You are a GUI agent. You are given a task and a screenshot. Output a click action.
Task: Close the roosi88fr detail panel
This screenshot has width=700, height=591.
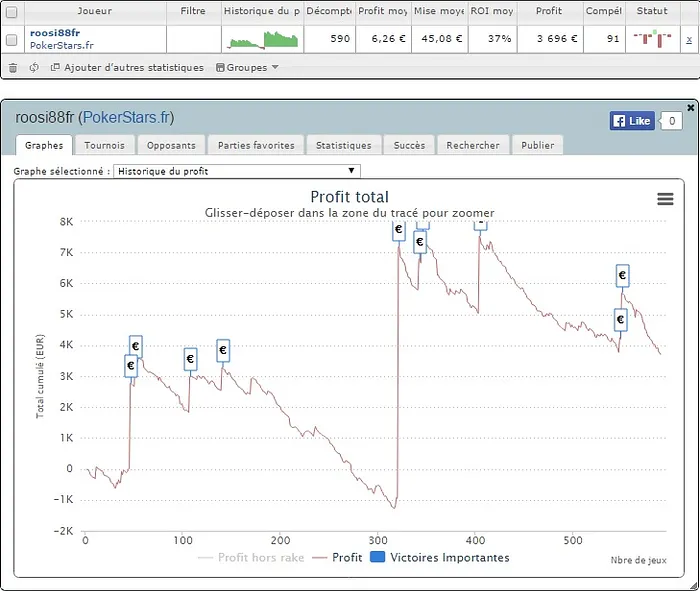[691, 108]
